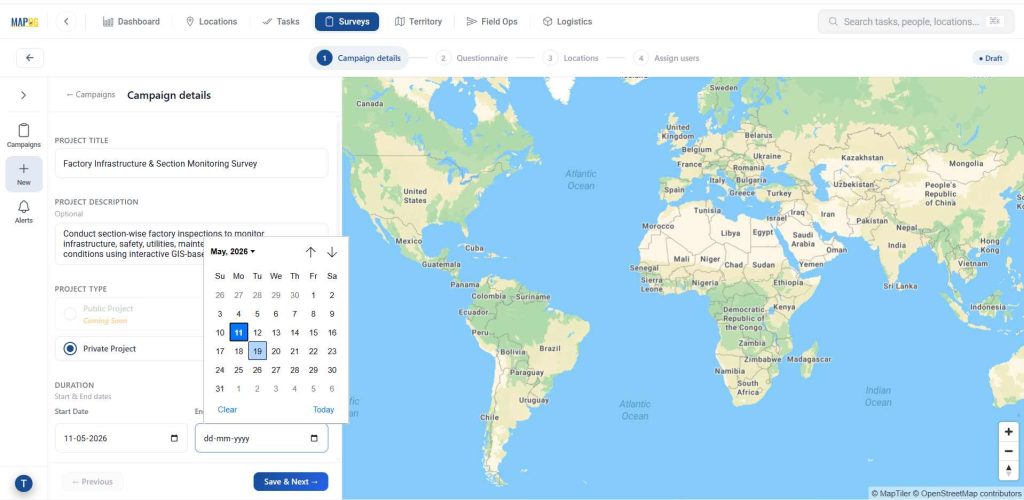
Task: Go to the Territory tab
Action: pos(419,22)
